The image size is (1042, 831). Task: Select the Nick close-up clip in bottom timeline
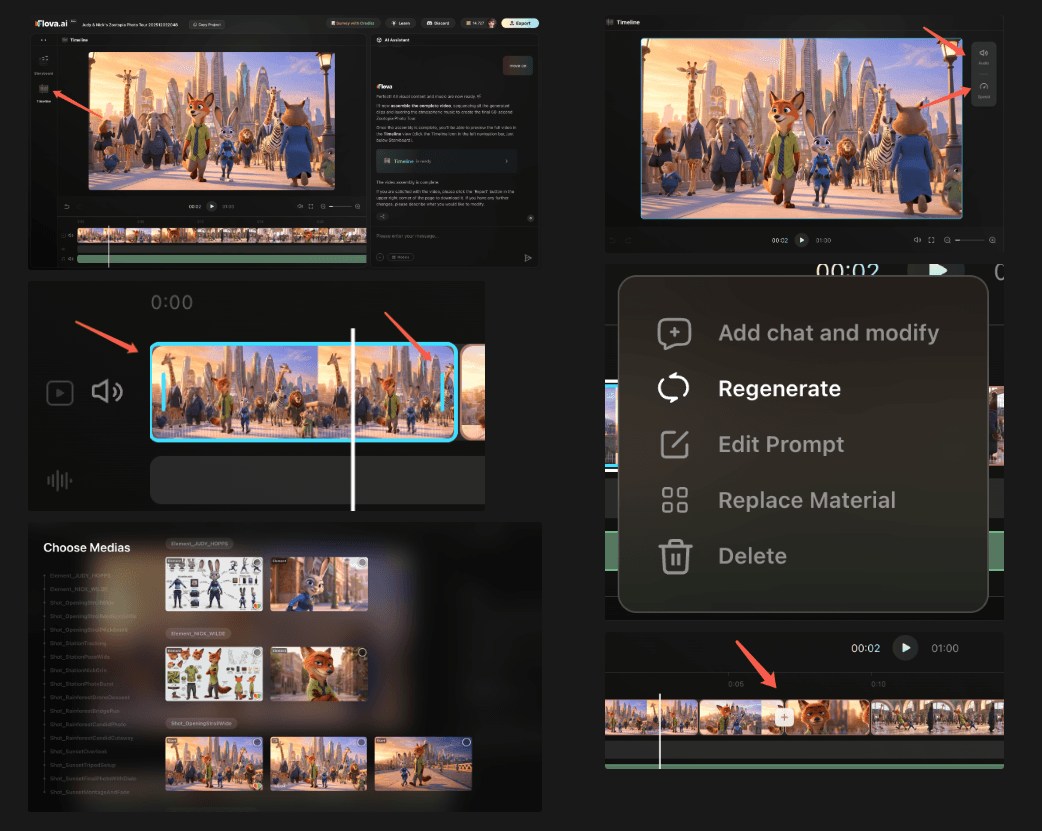pyautogui.click(x=827, y=717)
